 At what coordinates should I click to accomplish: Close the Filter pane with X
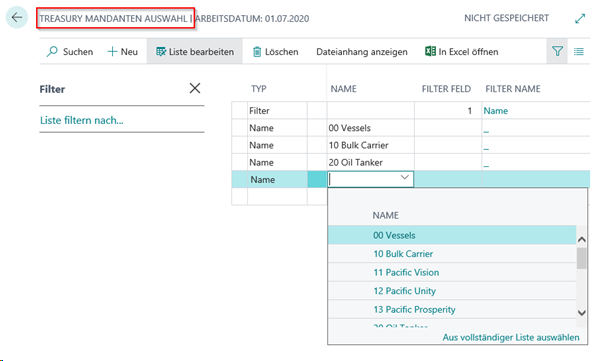(x=195, y=88)
